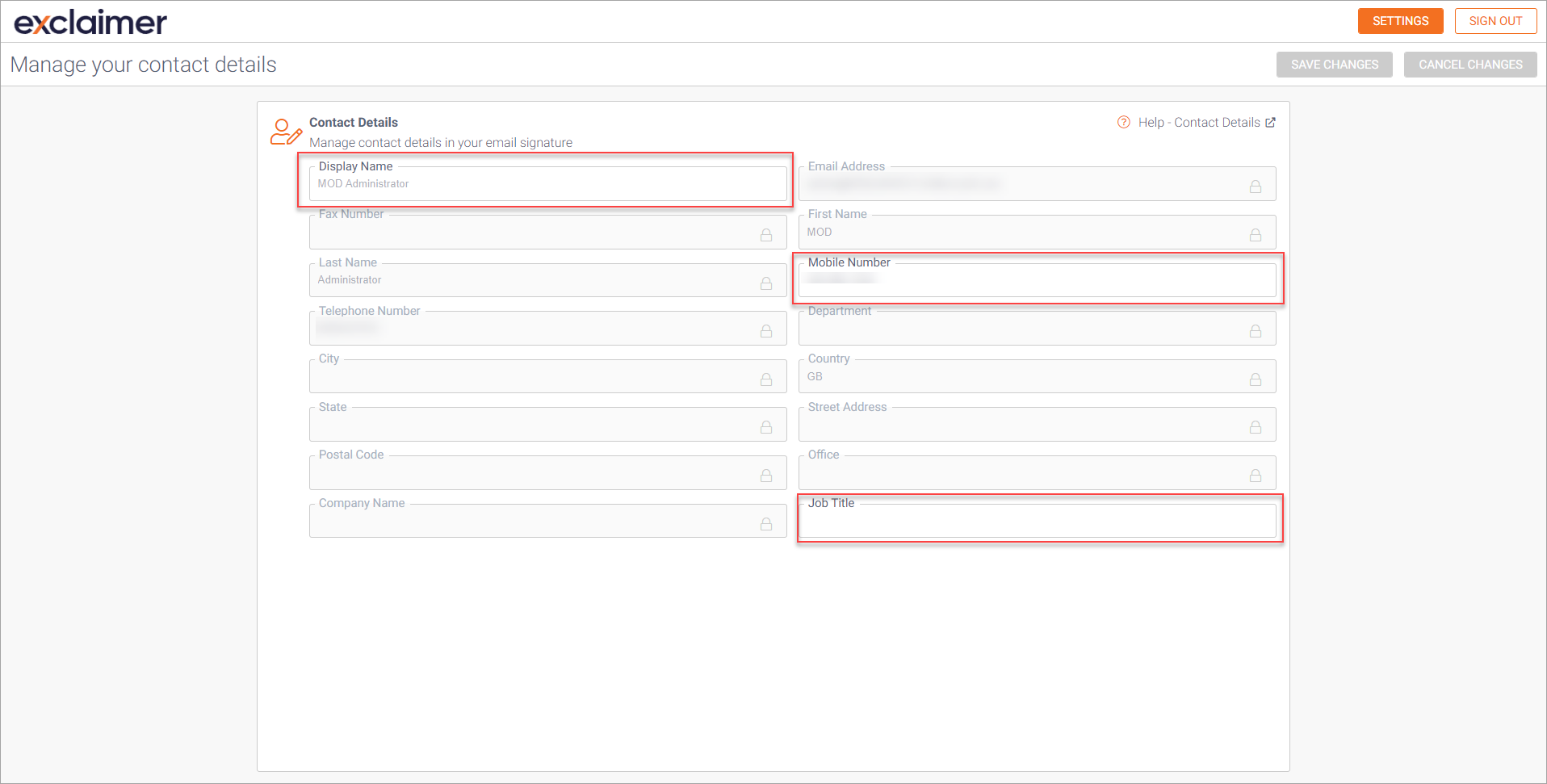Open the Help - Contact Details link

[1199, 122]
